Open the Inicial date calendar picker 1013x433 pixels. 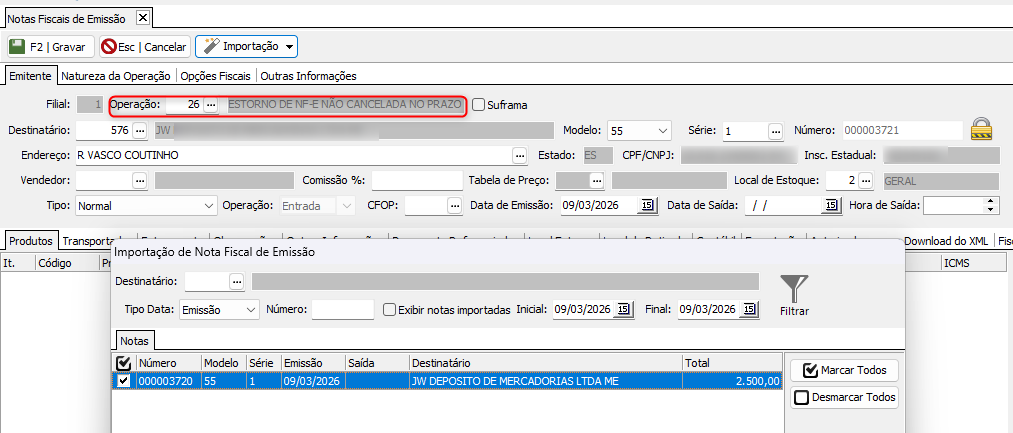coord(623,310)
